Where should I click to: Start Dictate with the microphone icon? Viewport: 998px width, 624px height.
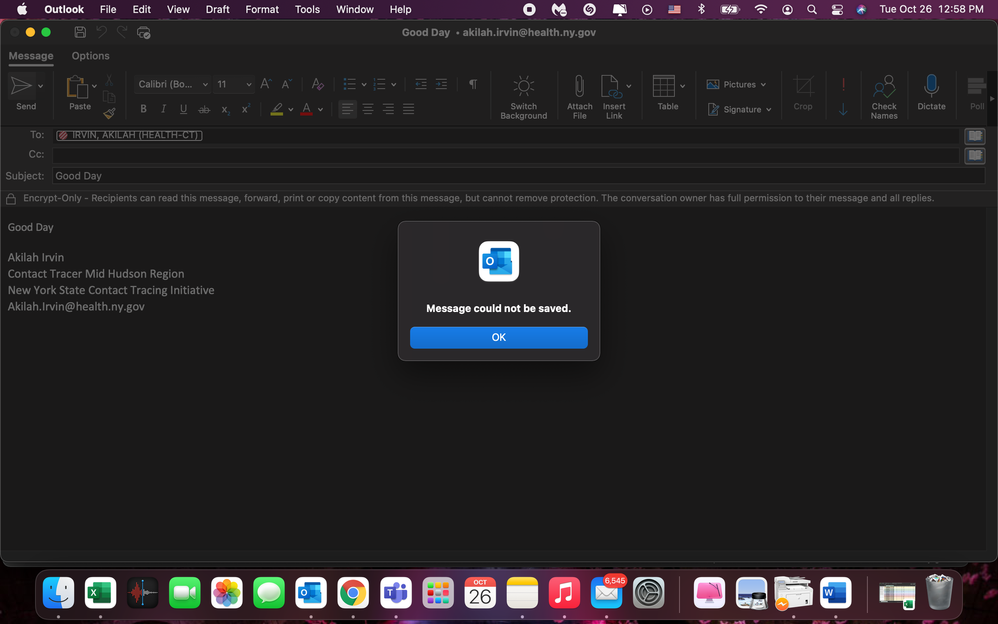[x=931, y=90]
